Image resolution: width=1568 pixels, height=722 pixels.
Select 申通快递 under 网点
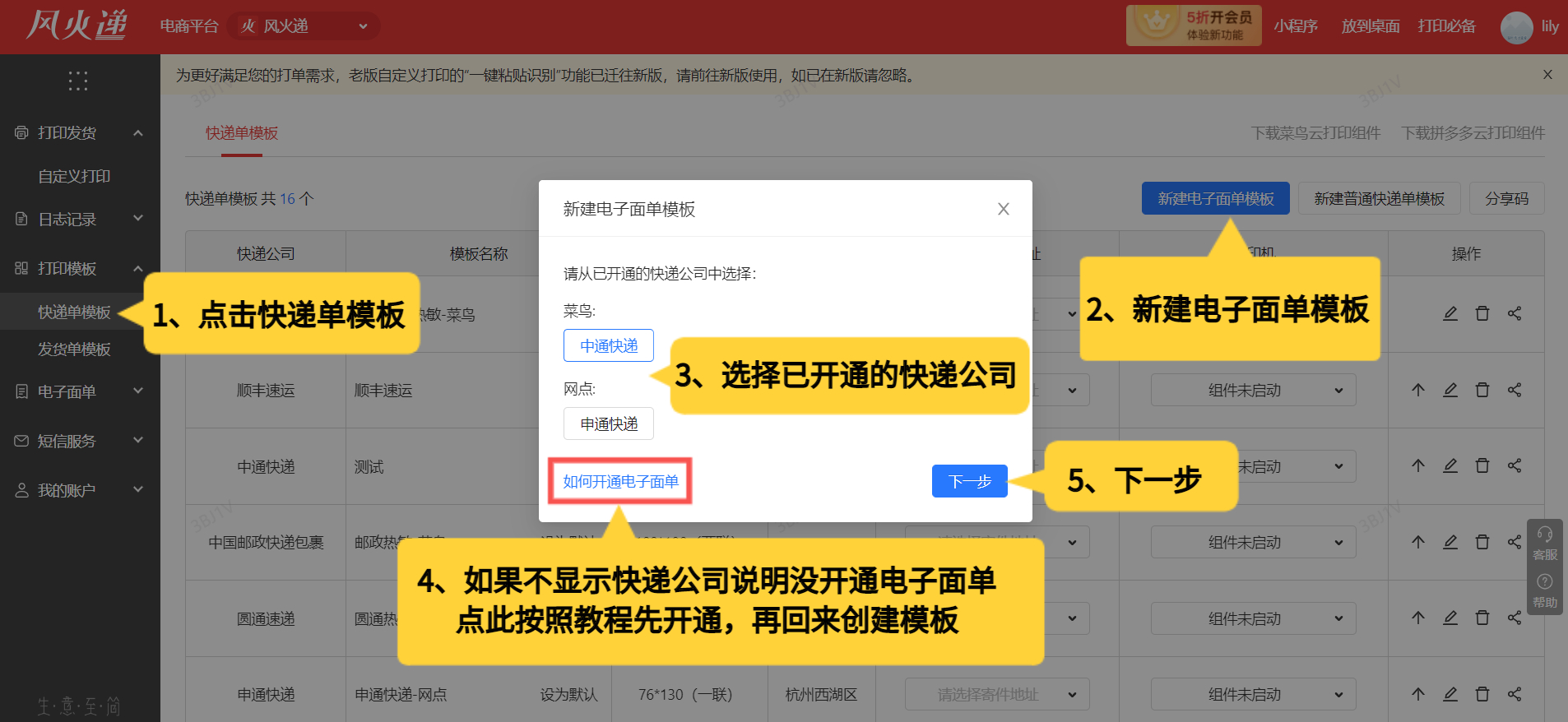coord(609,423)
